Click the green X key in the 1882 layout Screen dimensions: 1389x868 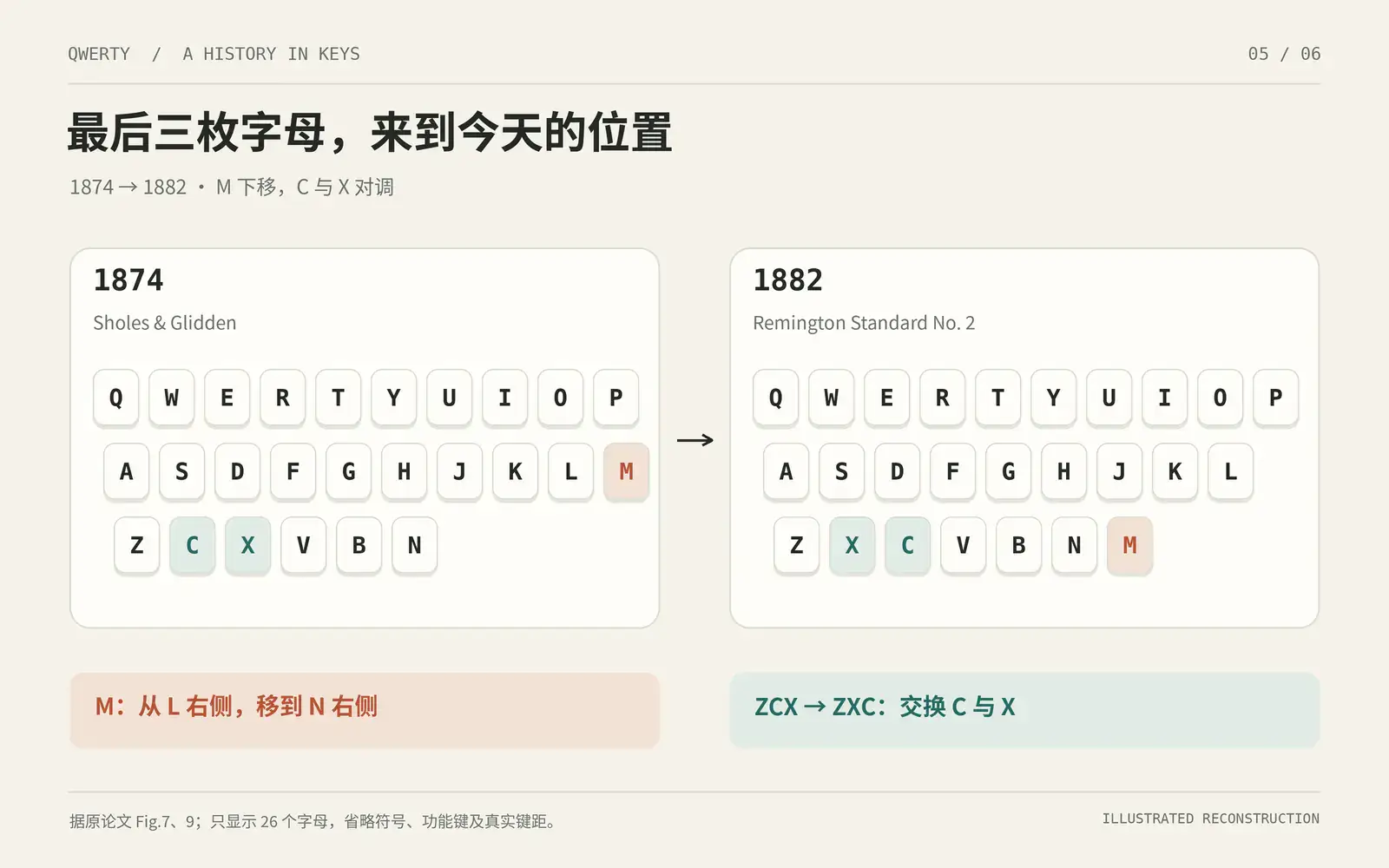coord(852,545)
